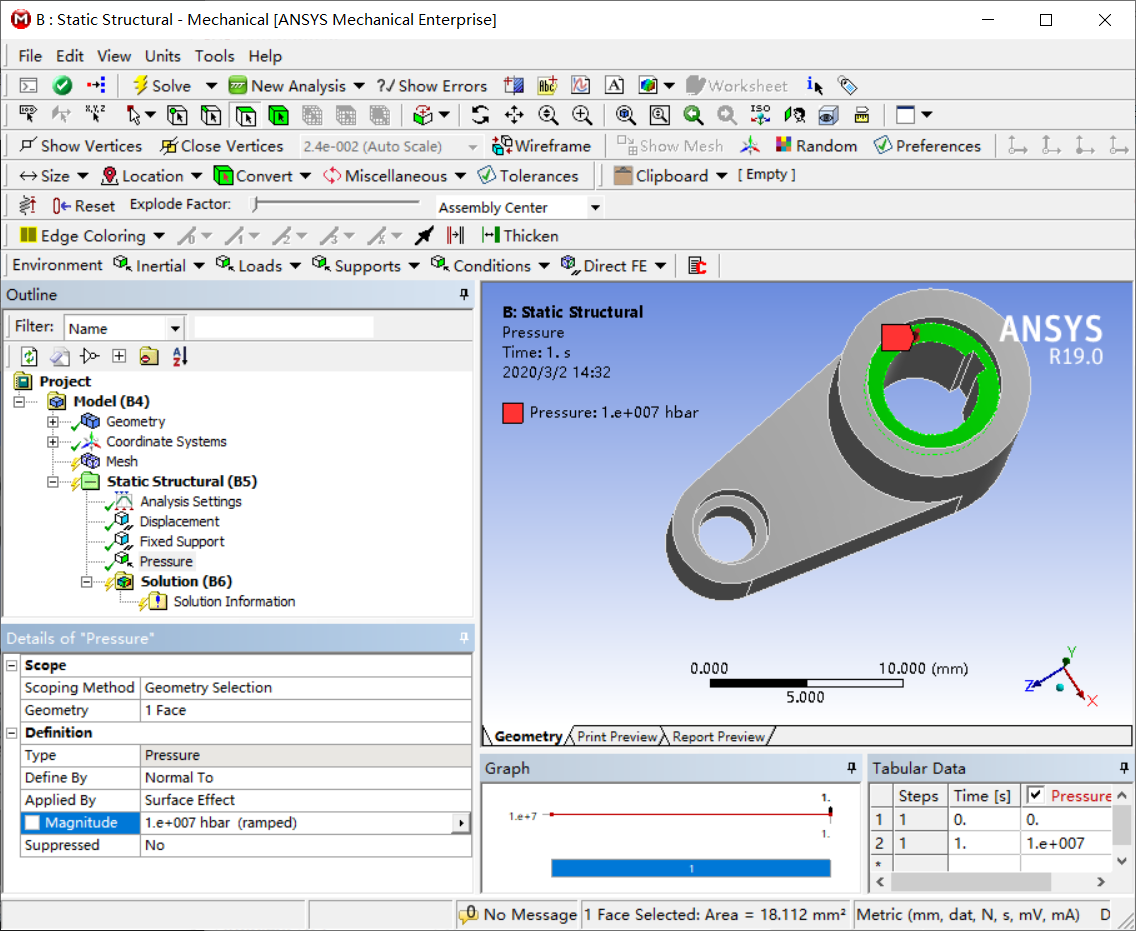1136x931 pixels.
Task: Click the blue step bar in Graph
Action: coord(690,868)
